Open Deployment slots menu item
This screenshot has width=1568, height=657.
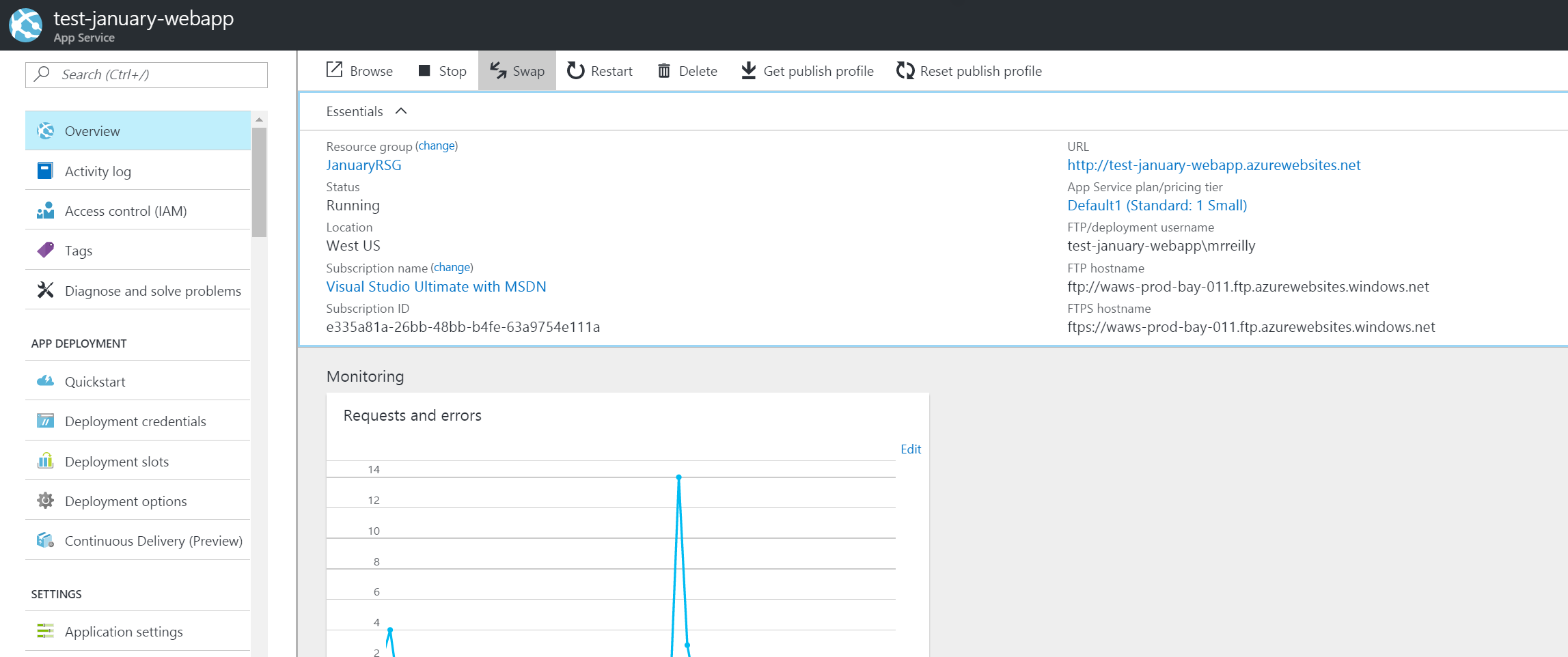(138, 461)
